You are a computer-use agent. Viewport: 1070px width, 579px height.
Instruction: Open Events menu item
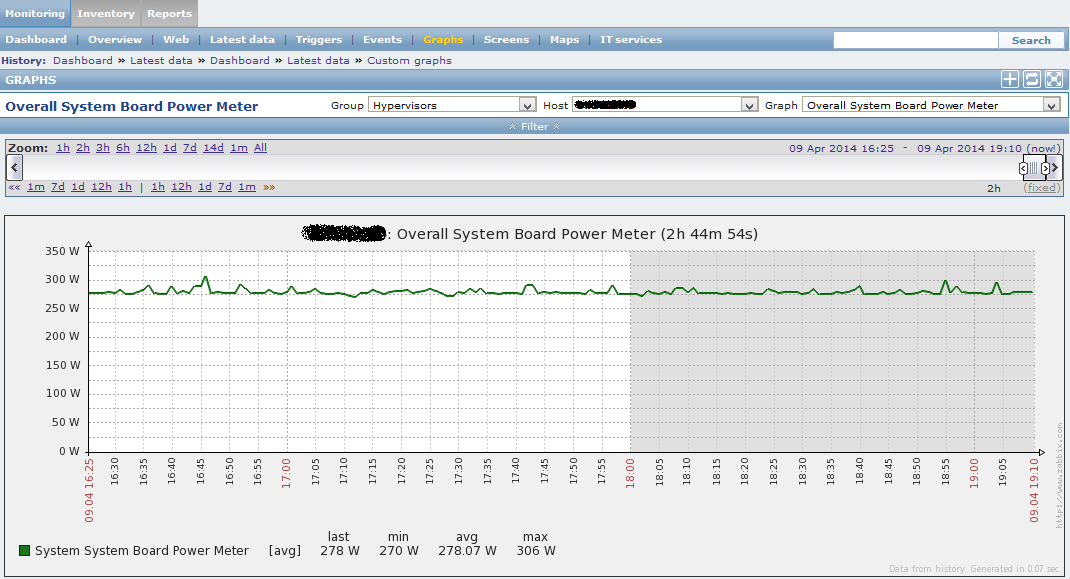[x=382, y=40]
